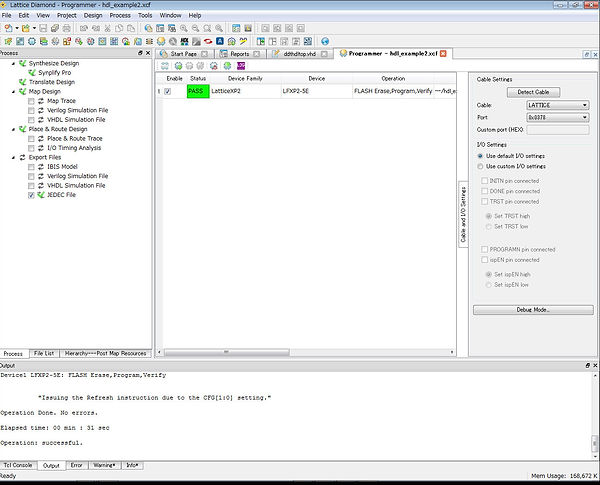Open the Port dropdown
600x485 pixels.
pyautogui.click(x=558, y=118)
